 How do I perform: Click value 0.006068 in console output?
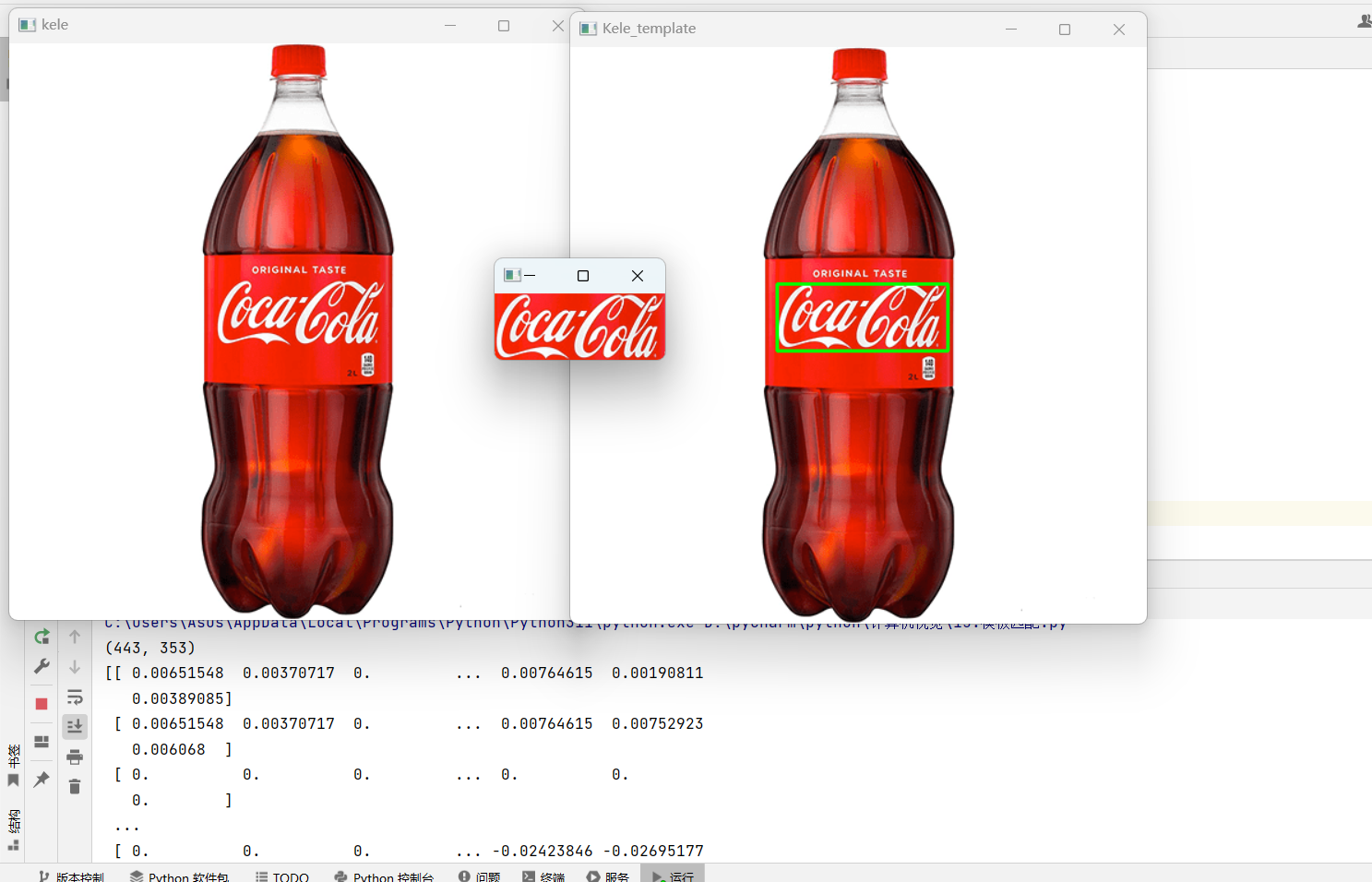[169, 749]
